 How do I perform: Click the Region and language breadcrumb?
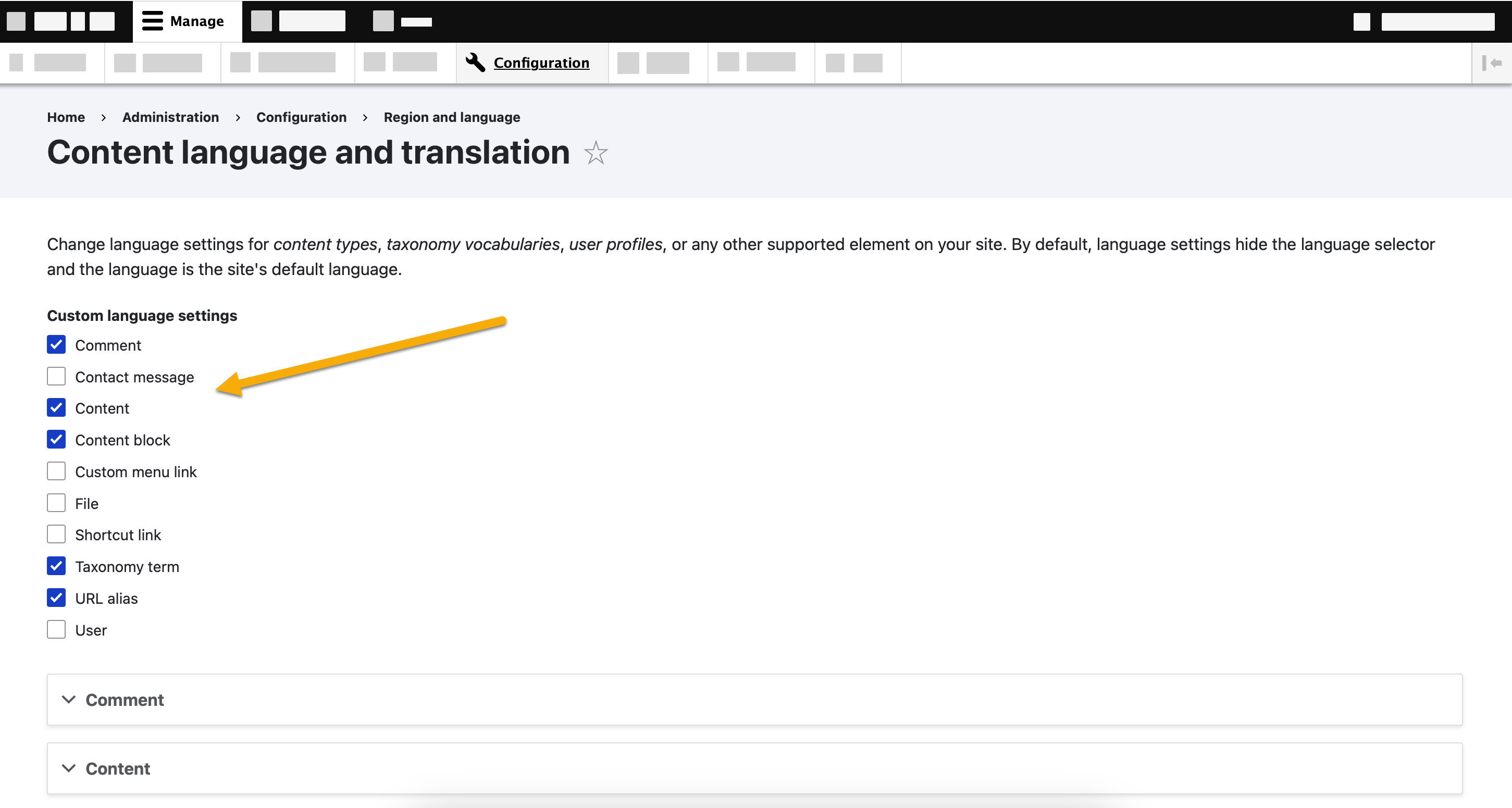[x=451, y=117]
